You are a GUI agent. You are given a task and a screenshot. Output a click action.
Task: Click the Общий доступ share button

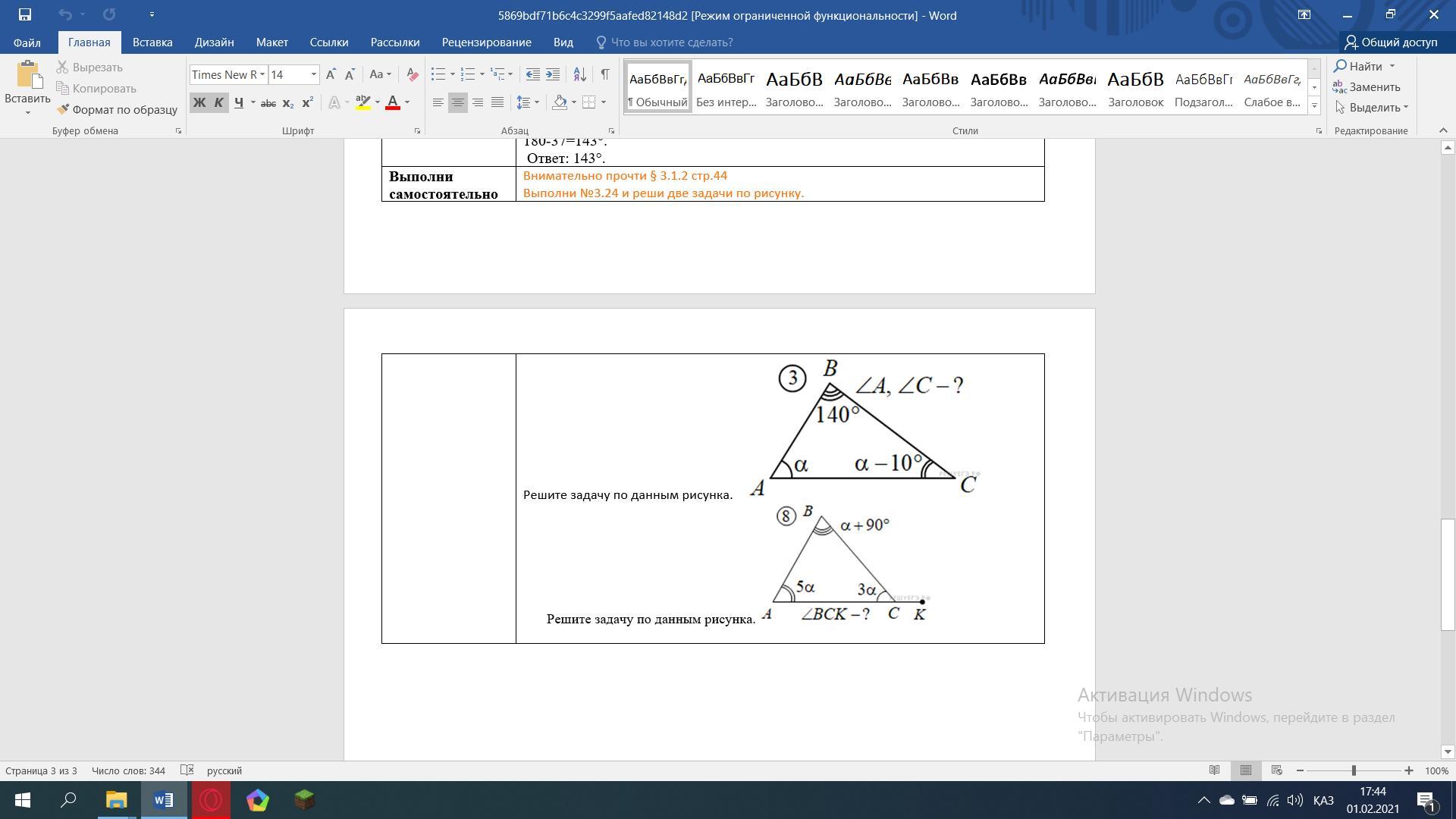tap(1391, 42)
